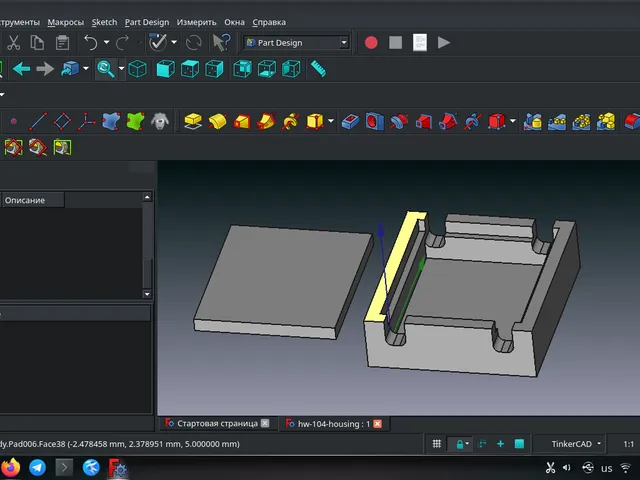Create a datum point tool
This screenshot has height=480, width=640.
point(13,121)
